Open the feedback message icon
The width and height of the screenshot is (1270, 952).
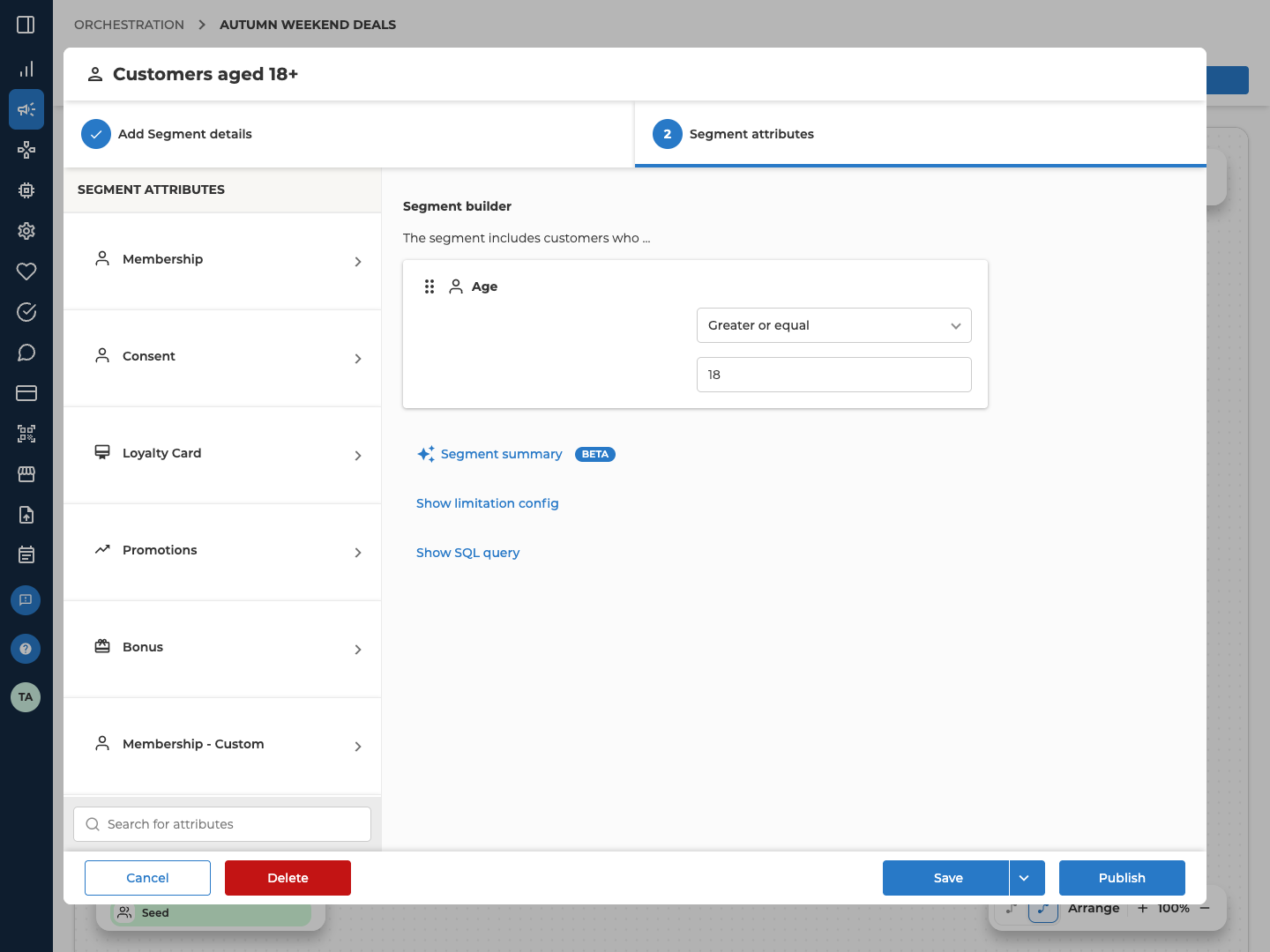pyautogui.click(x=26, y=600)
